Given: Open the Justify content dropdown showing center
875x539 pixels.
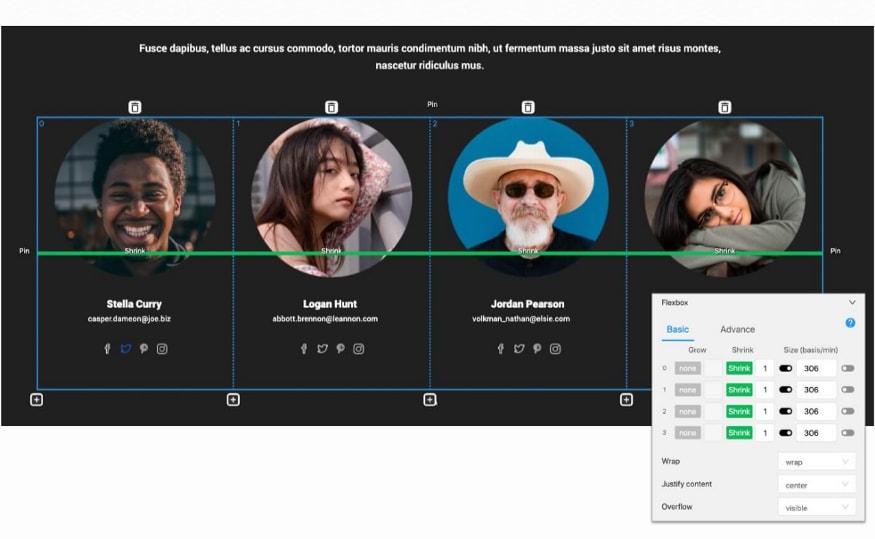Looking at the screenshot, I should point(816,485).
